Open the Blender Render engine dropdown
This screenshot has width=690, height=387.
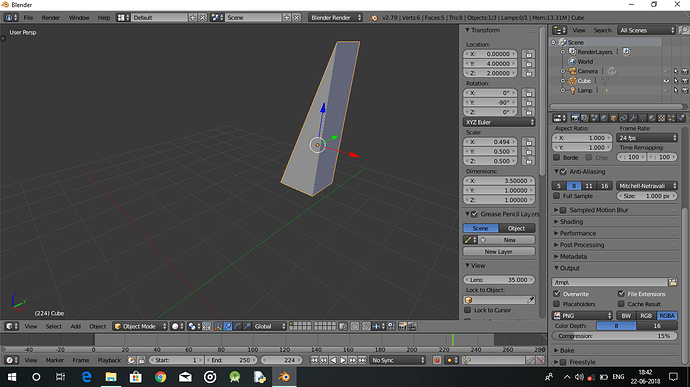335,18
